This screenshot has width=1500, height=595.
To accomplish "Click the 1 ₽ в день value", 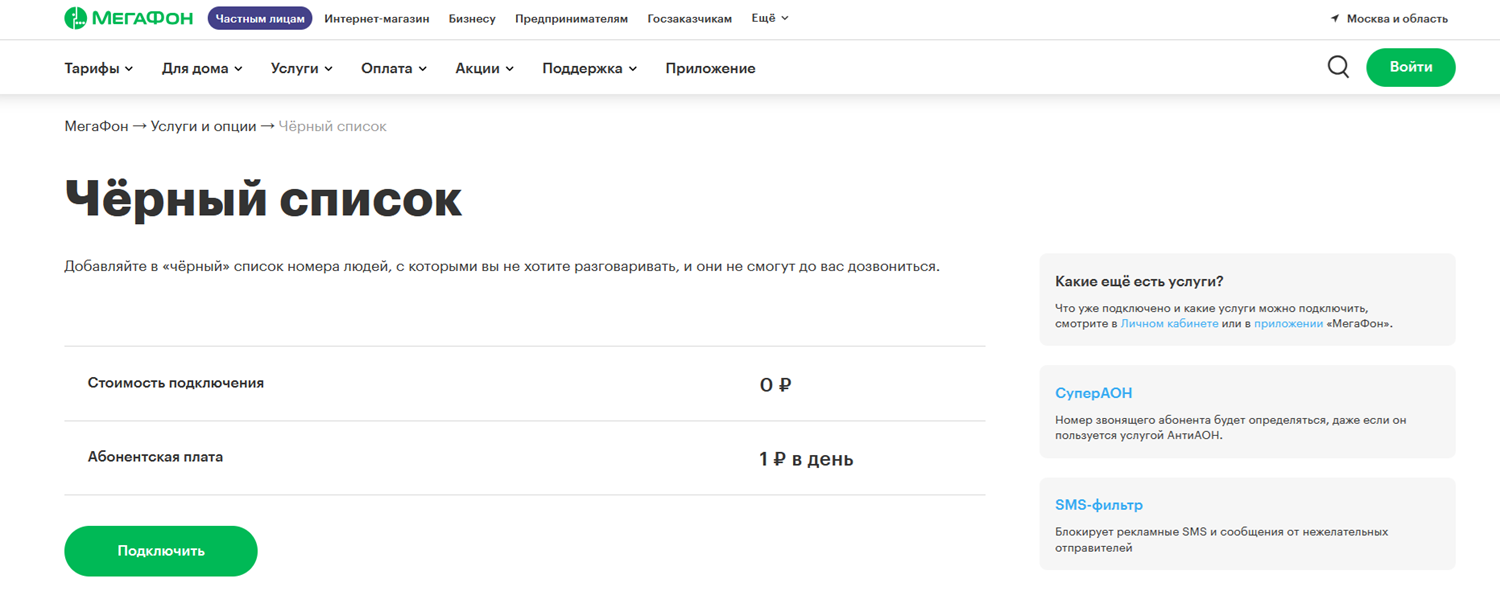I will [806, 459].
